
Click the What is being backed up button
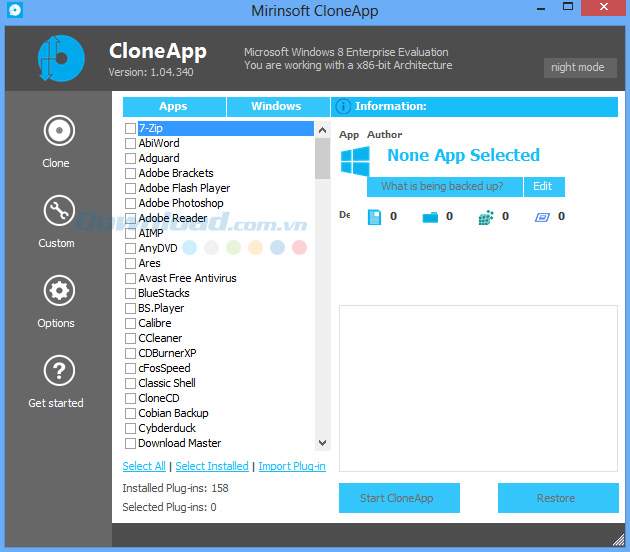coord(444,187)
